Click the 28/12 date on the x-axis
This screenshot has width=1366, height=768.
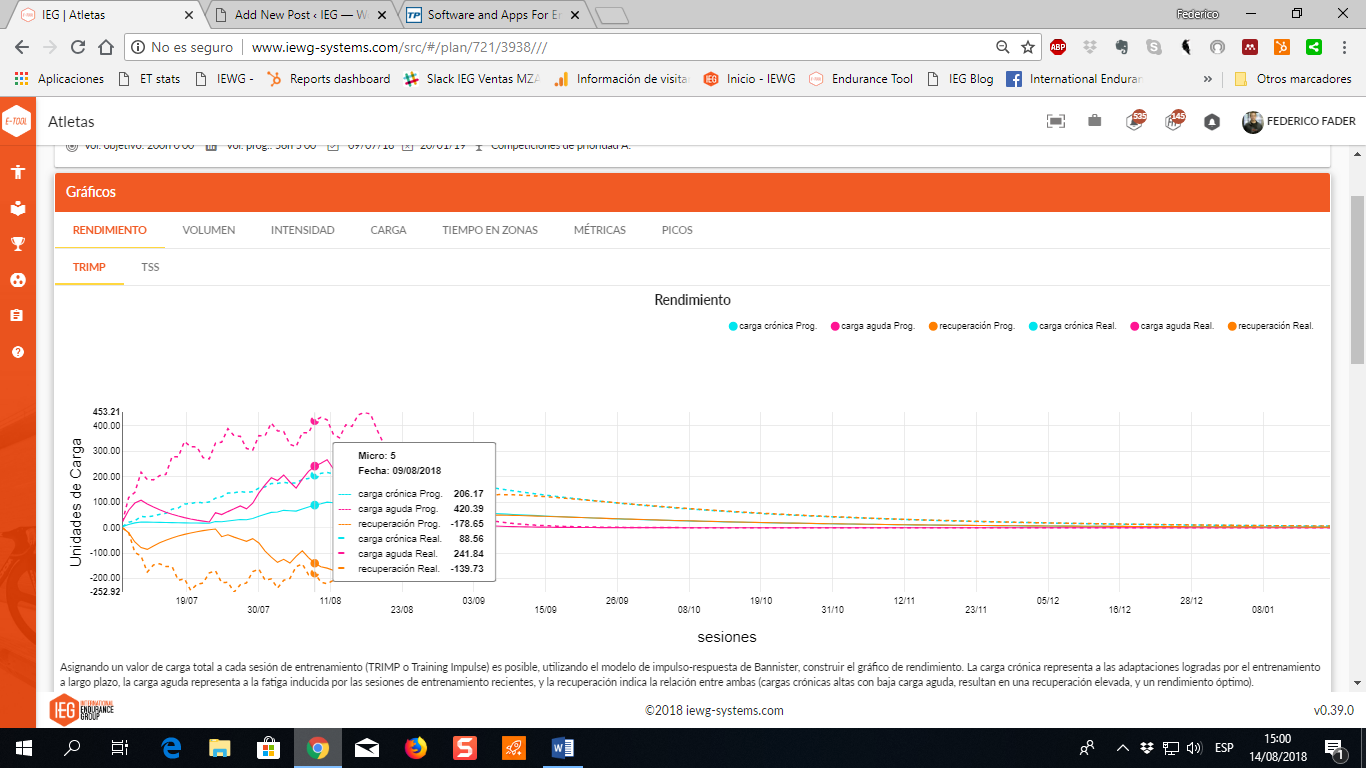(x=1192, y=601)
